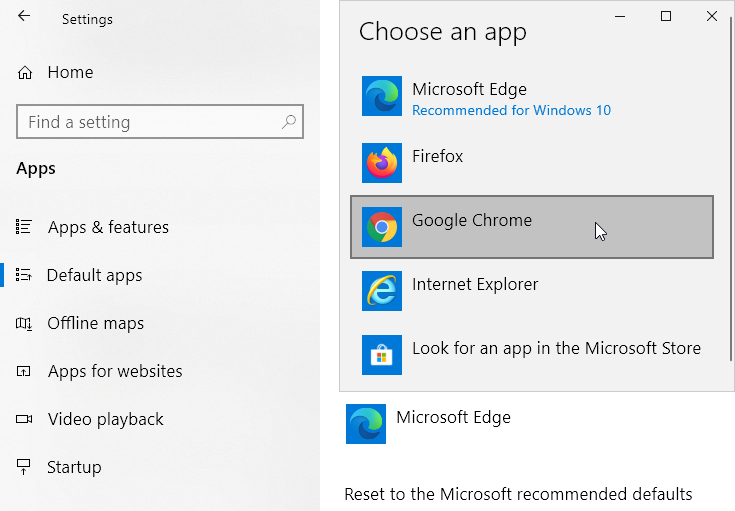Image resolution: width=735 pixels, height=511 pixels.
Task: Open Video playback section
Action: 105,419
